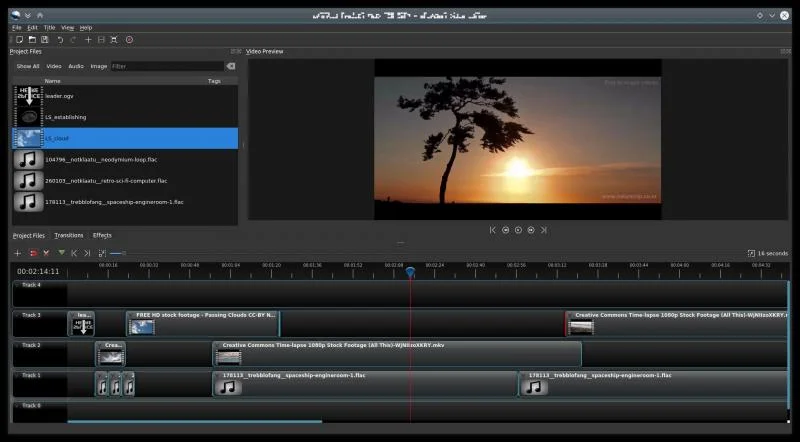800x442 pixels.
Task: Click the Name column header
Action: coord(53,81)
